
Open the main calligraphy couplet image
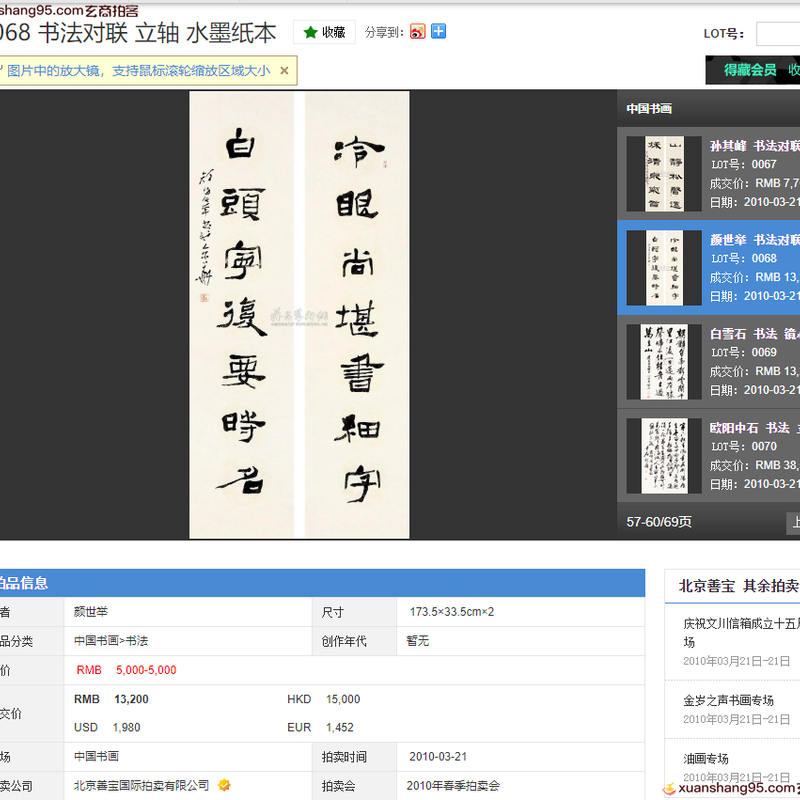[299, 314]
